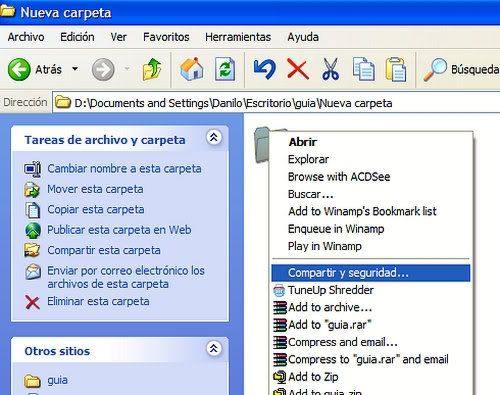Click the Refresh green arrows icon

[x=225, y=69]
